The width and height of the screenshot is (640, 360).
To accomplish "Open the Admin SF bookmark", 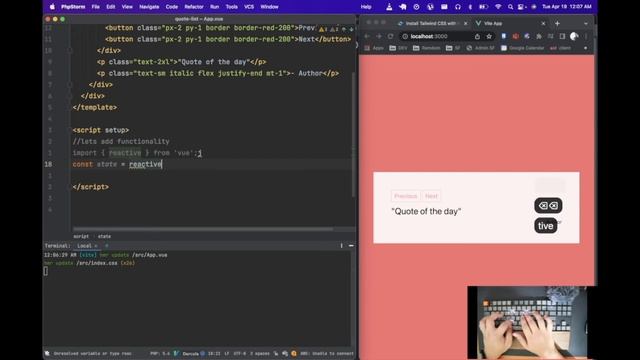I will coord(480,48).
